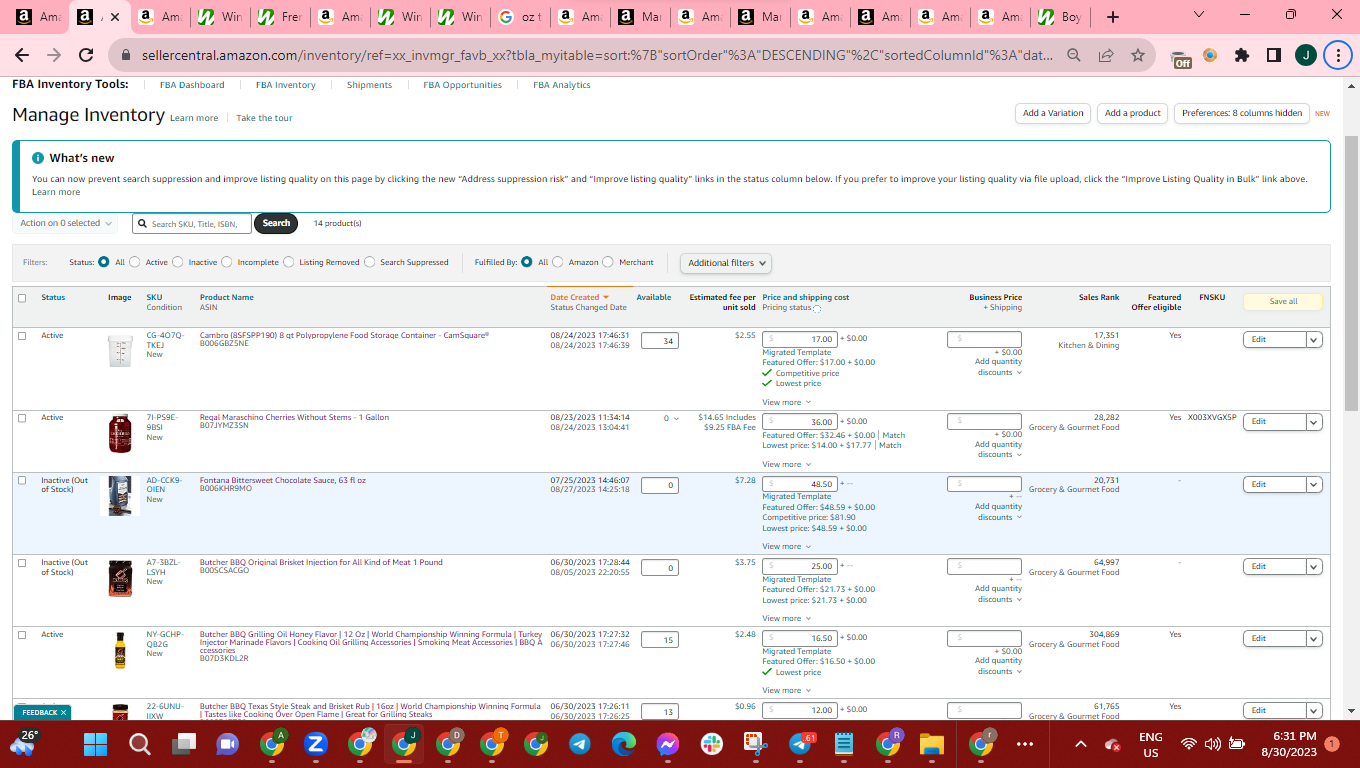Filter Fulfilled By 'Amazon' radio button

tap(557, 262)
